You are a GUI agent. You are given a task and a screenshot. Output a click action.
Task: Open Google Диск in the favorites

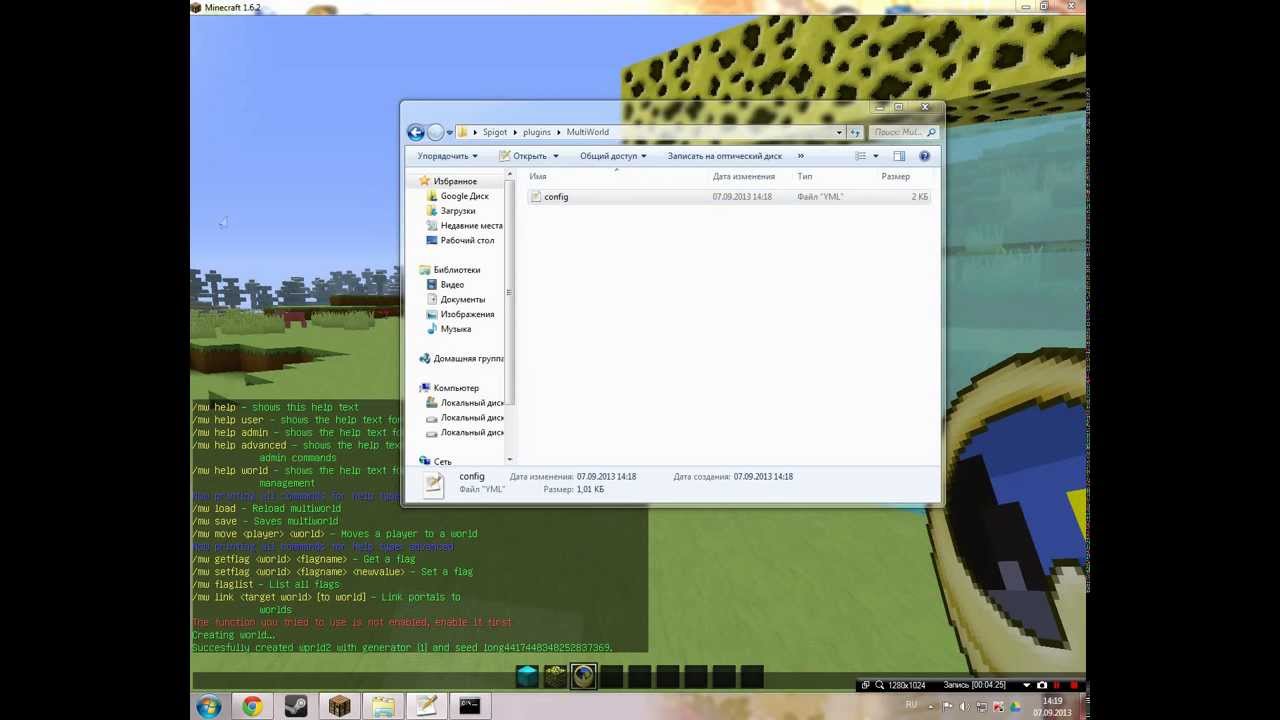pyautogui.click(x=464, y=196)
